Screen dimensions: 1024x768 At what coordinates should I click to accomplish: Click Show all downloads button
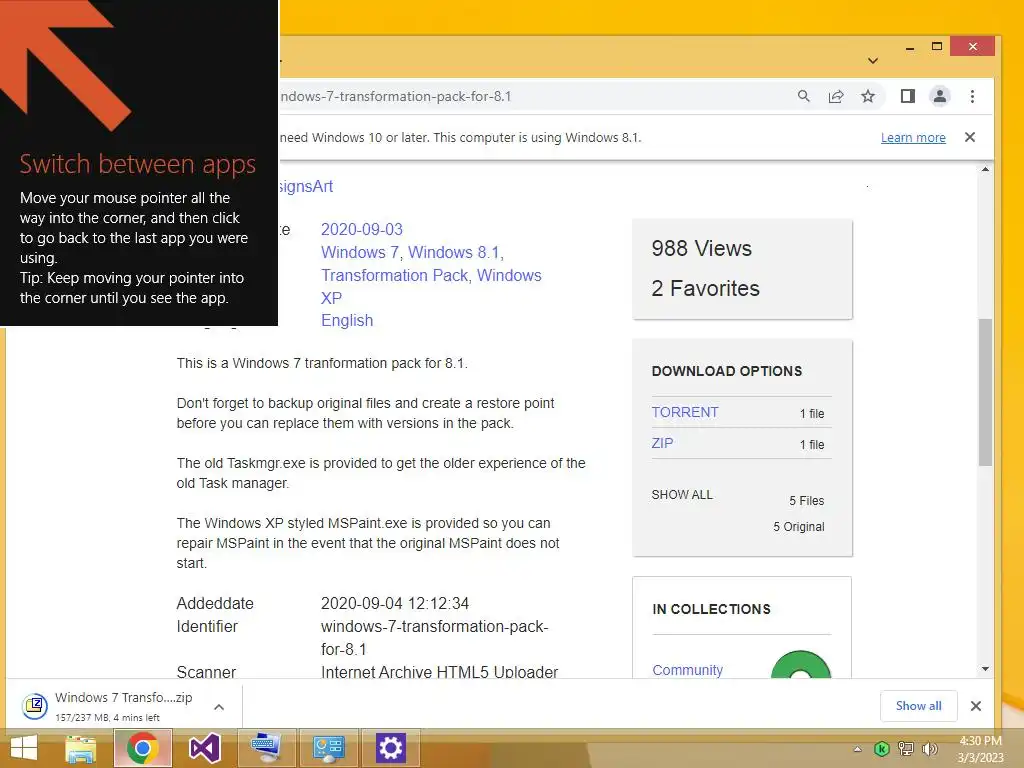(x=918, y=705)
